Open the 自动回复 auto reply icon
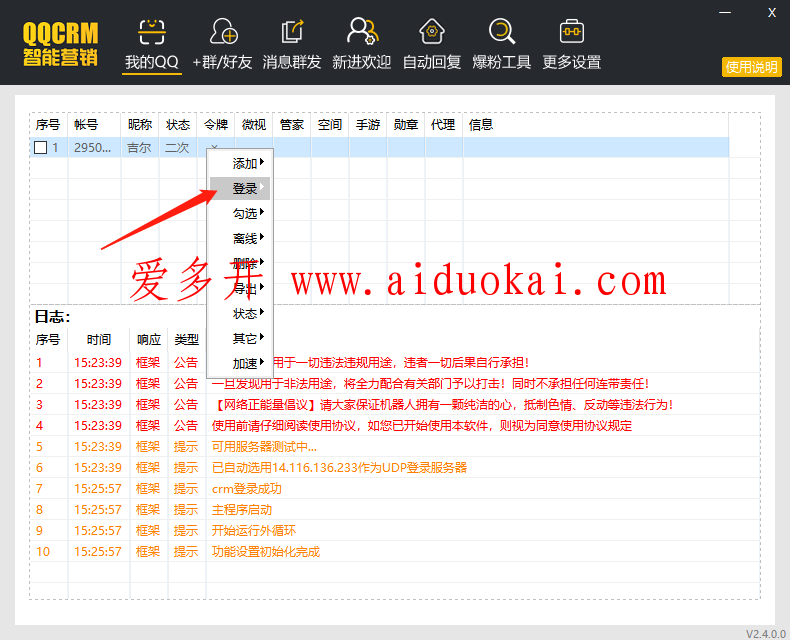790x640 pixels. (x=432, y=31)
